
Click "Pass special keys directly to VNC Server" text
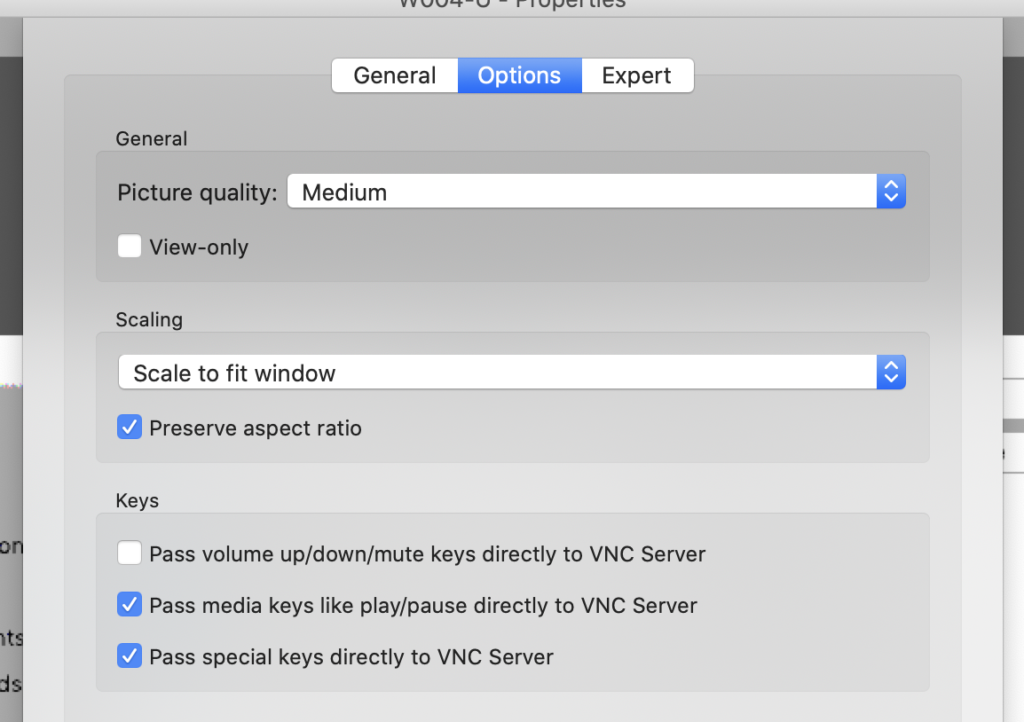(x=351, y=657)
